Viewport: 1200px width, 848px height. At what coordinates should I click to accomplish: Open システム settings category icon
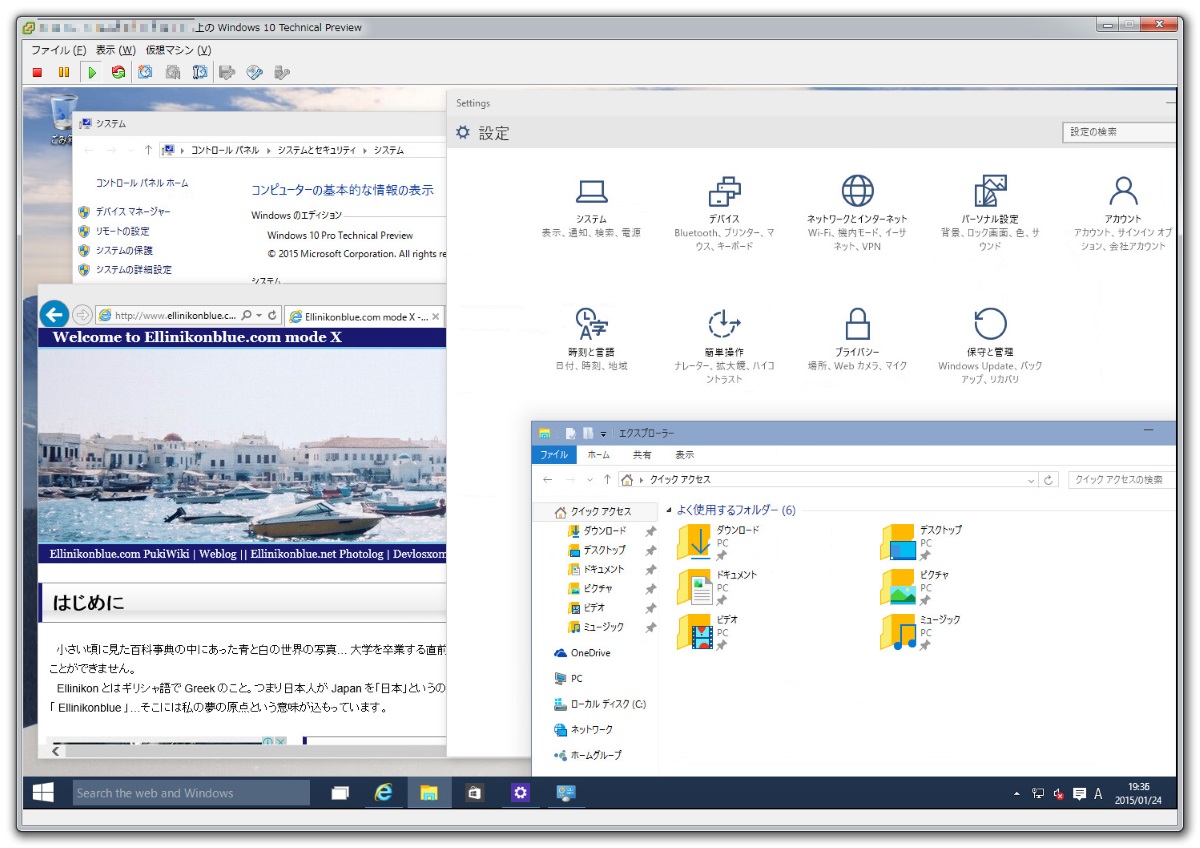(x=591, y=192)
